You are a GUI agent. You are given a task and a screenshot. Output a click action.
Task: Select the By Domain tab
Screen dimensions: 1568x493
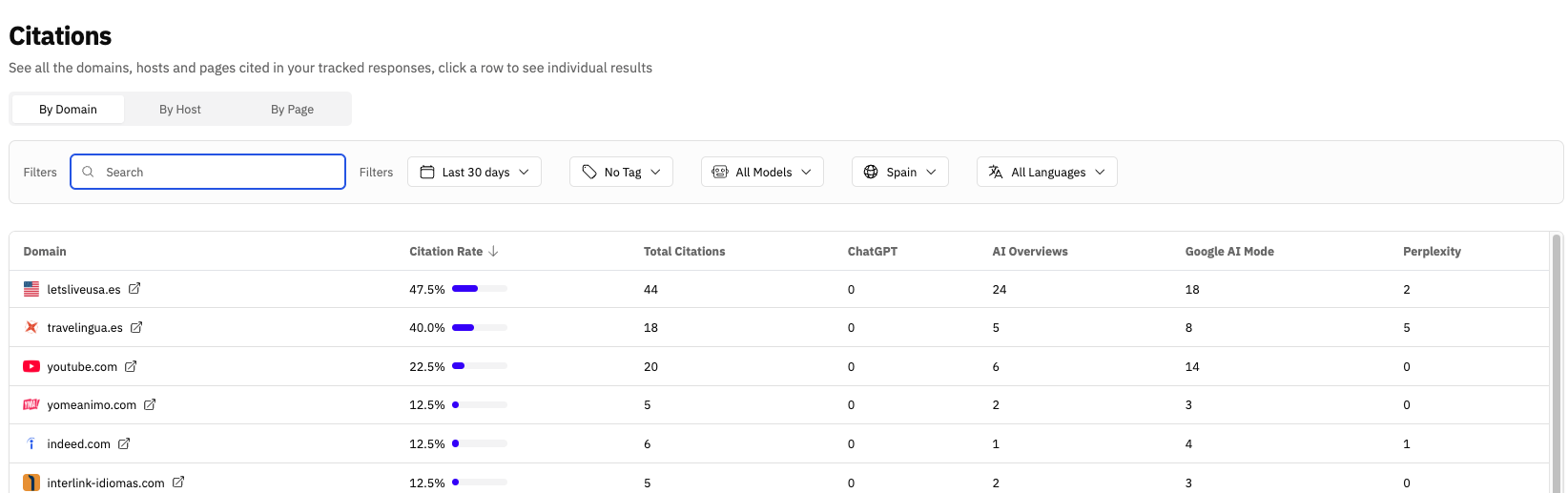point(68,109)
